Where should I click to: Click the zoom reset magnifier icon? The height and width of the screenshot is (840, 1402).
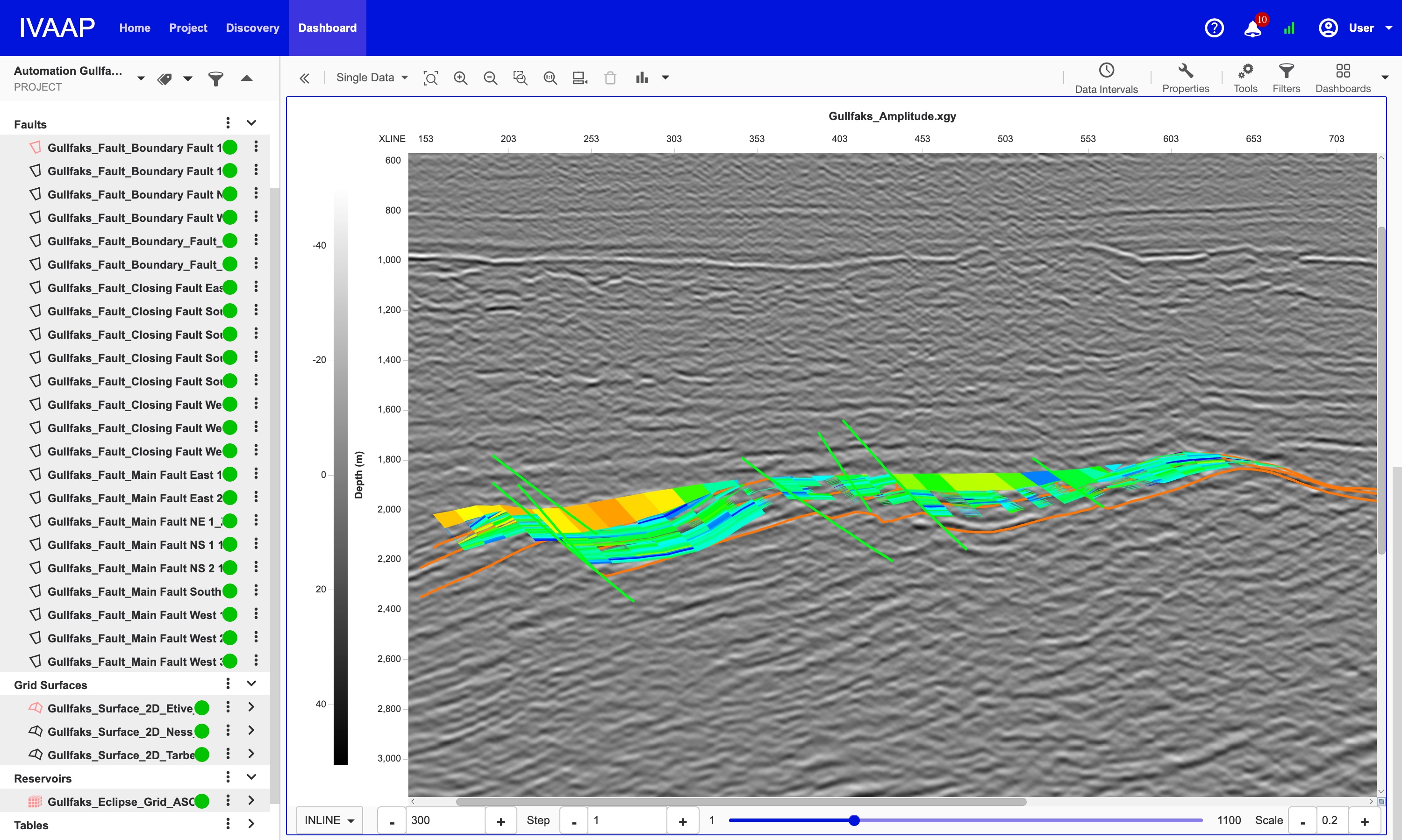(551, 78)
